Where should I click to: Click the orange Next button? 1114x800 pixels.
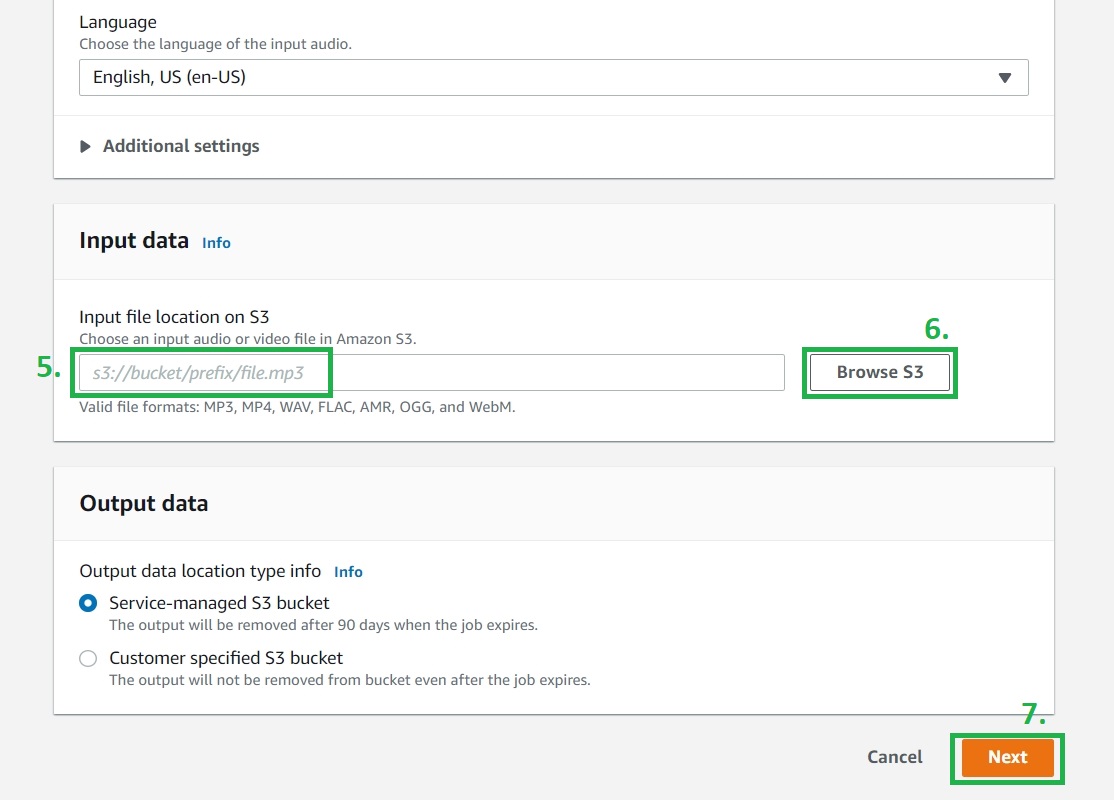(1007, 757)
